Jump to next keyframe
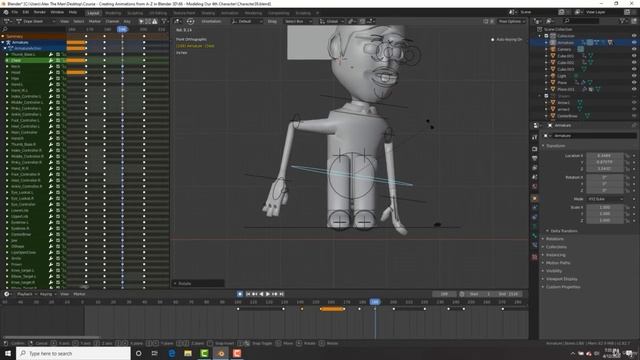This screenshot has height=360, width=640. (275, 294)
